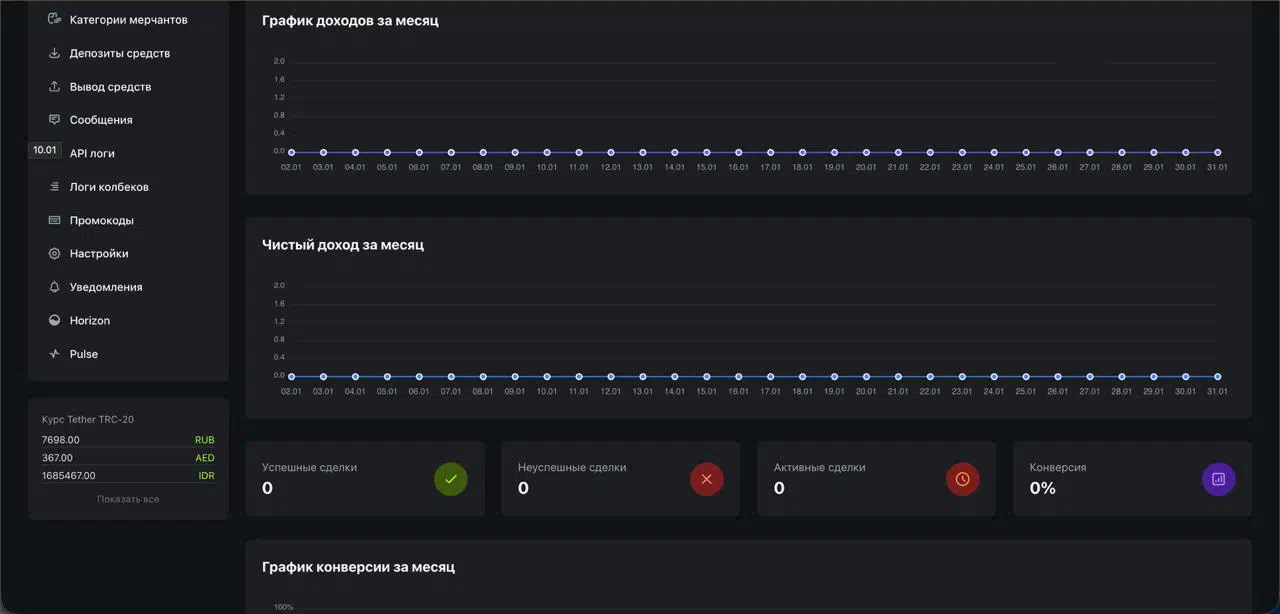Click the Pulse sparkle icon
This screenshot has height=614, width=1280.
click(x=55, y=354)
